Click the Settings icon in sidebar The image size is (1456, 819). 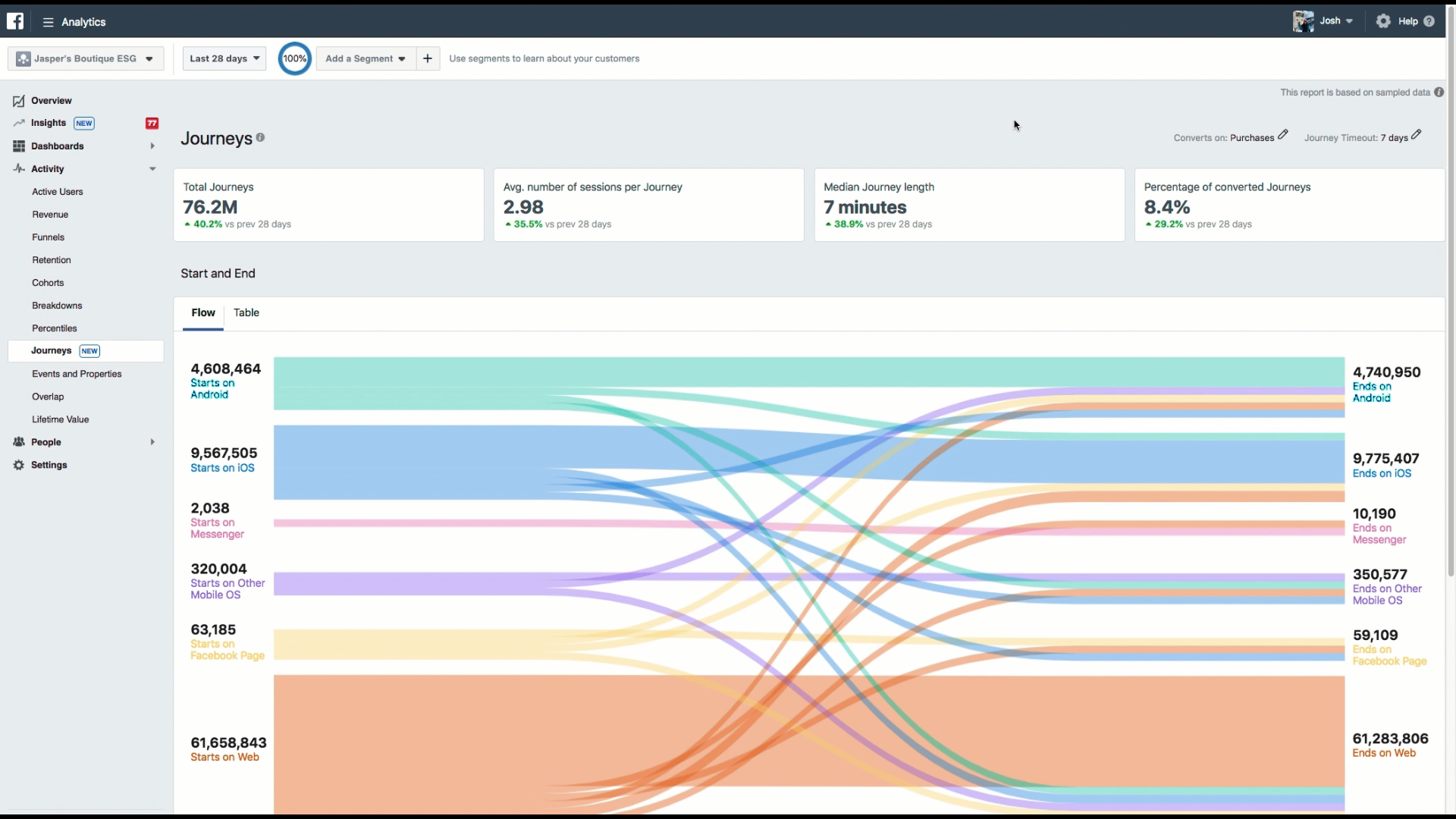pos(18,464)
